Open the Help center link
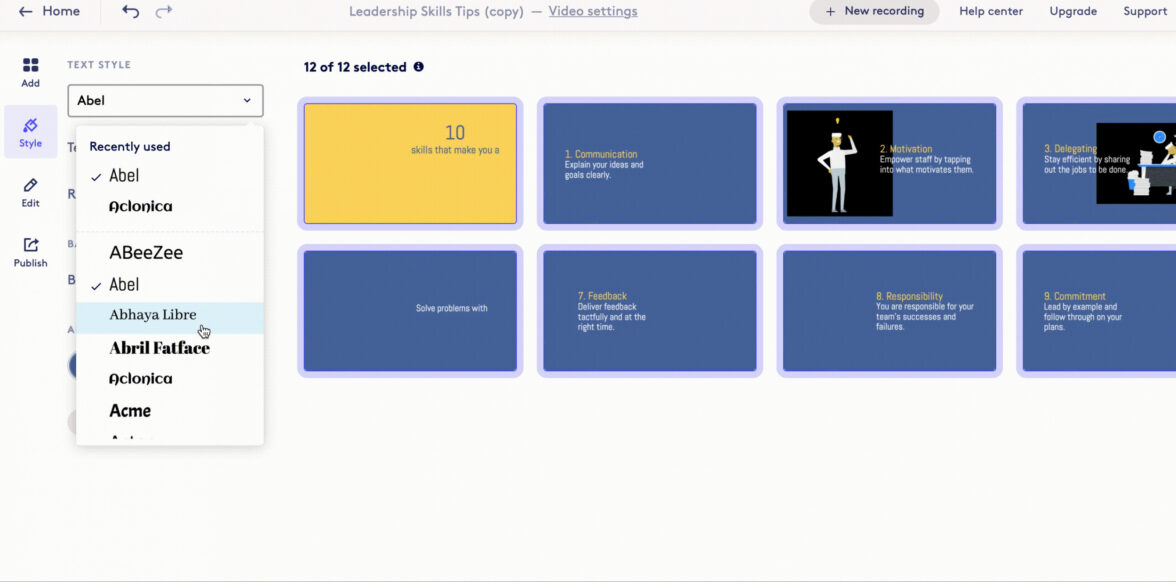 coord(991,11)
